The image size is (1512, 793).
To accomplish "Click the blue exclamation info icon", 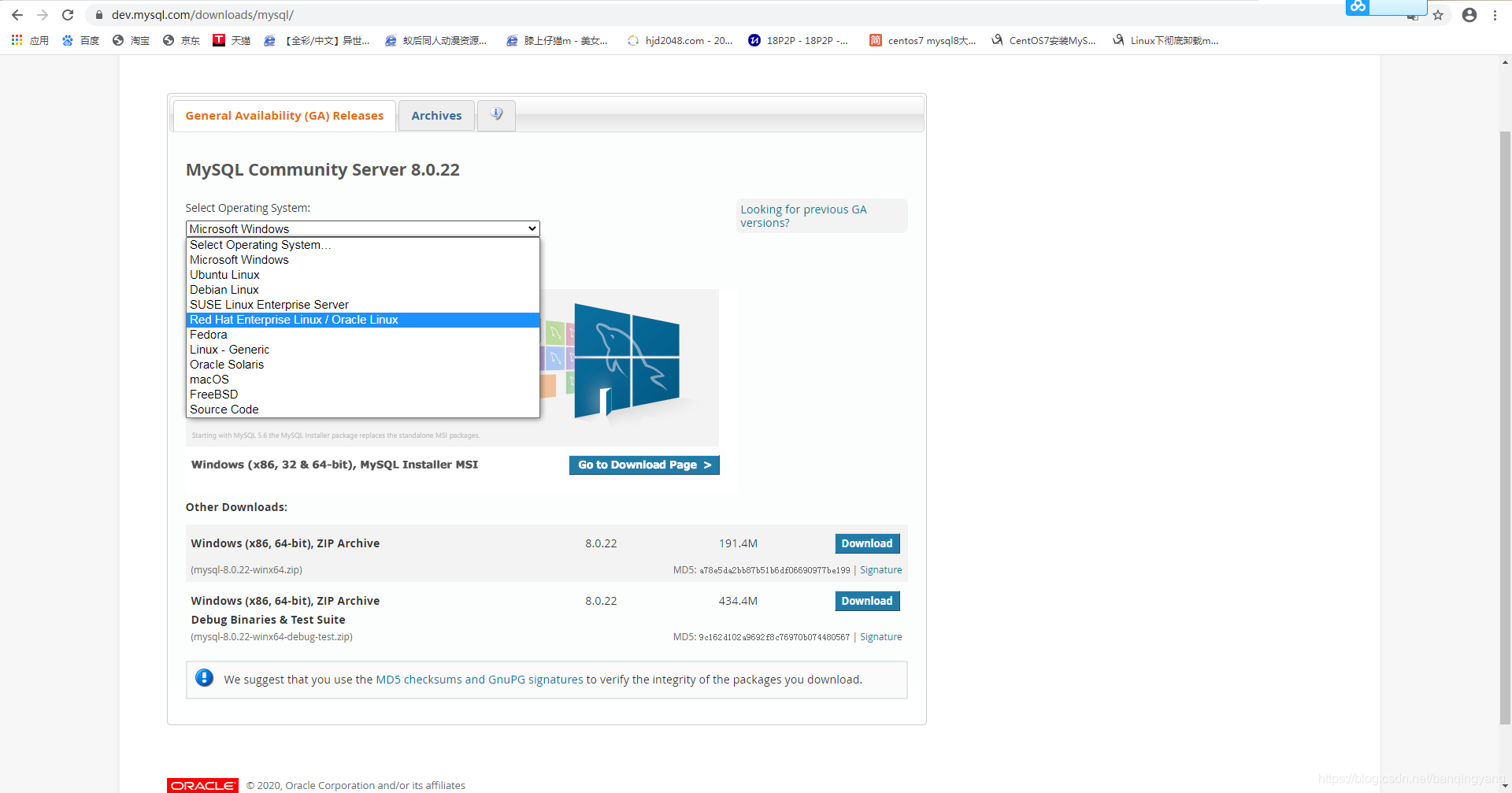I will click(204, 678).
